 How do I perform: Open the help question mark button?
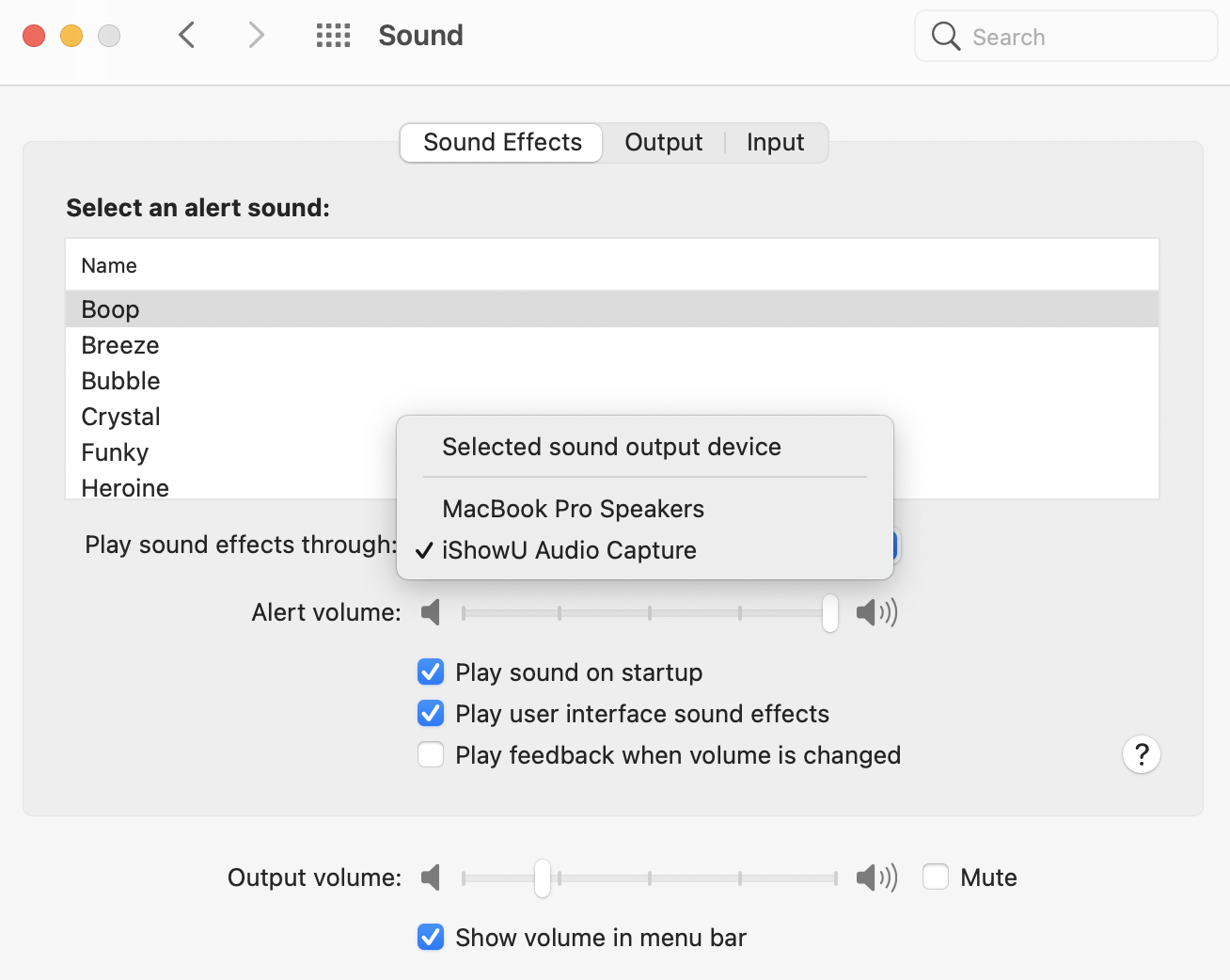click(1141, 754)
